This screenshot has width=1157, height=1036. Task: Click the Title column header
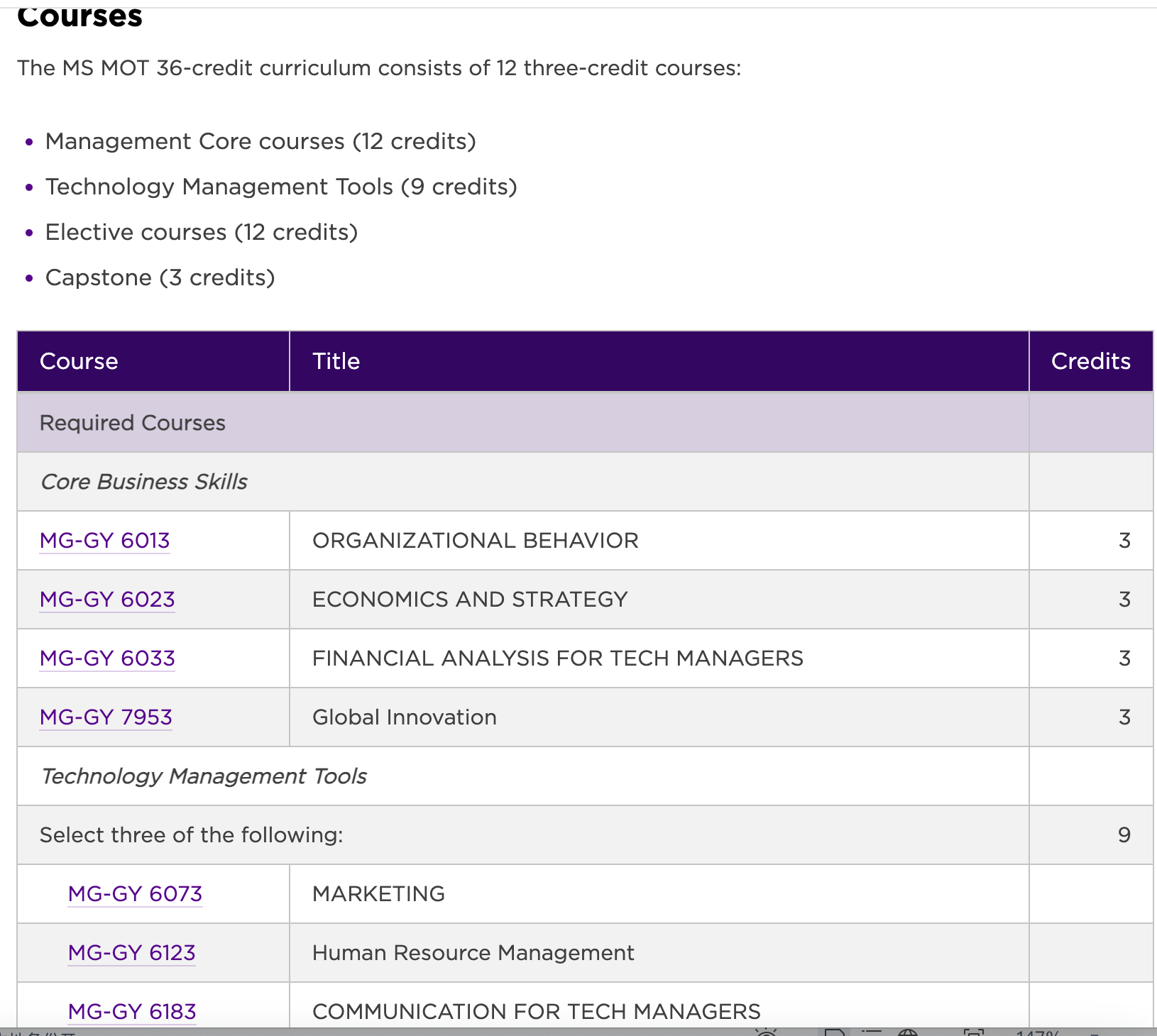(x=336, y=361)
